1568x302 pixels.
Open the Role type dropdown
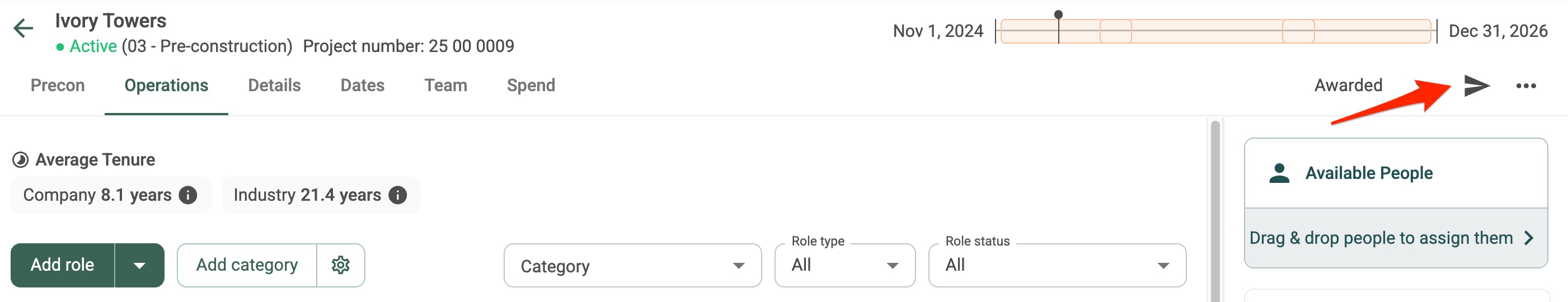point(845,266)
